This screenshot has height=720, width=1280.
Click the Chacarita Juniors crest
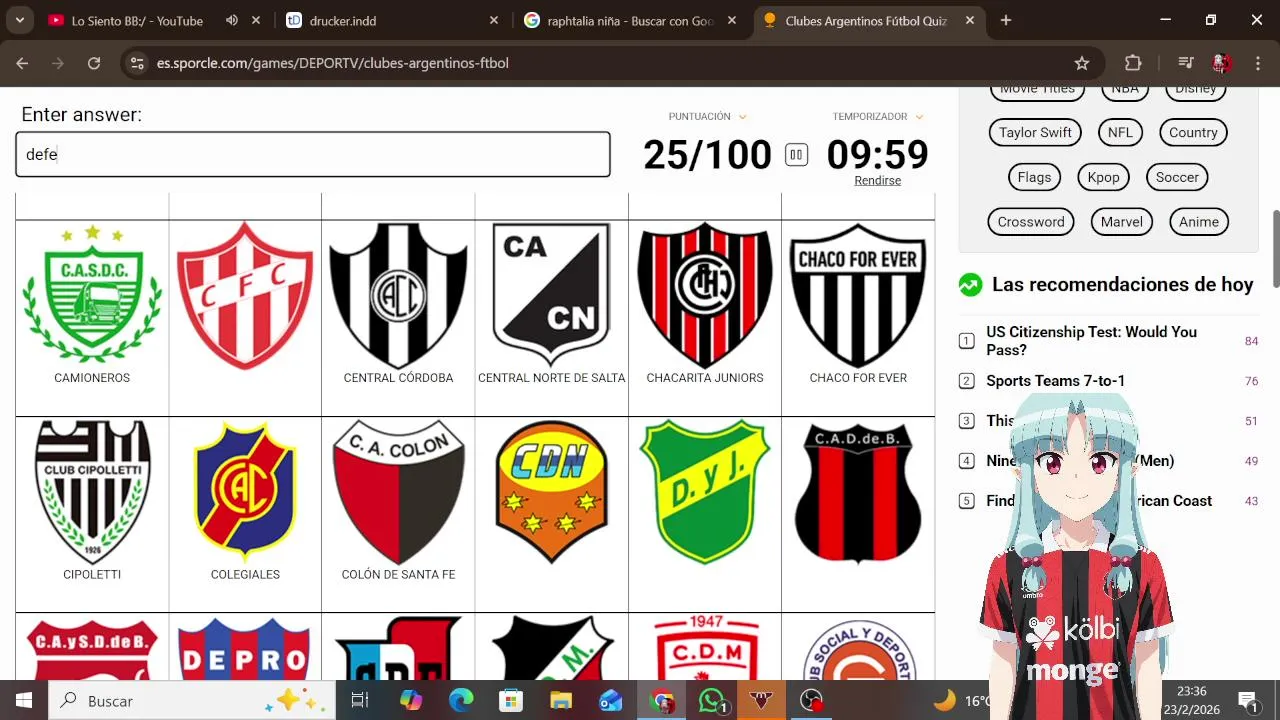click(x=705, y=296)
